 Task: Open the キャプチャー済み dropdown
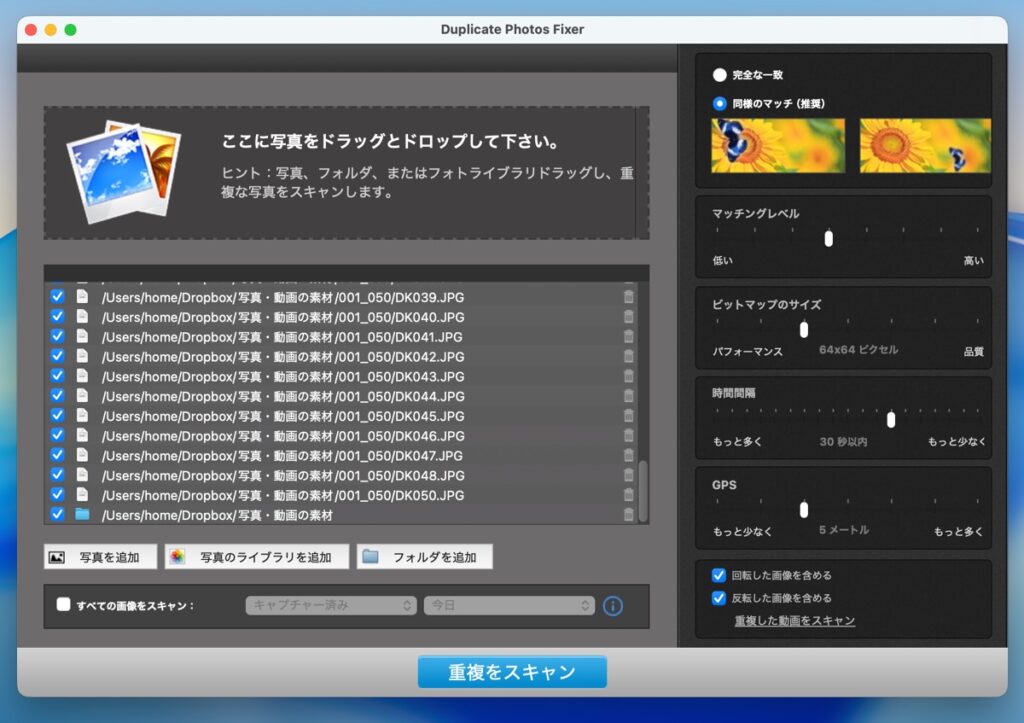click(x=331, y=606)
